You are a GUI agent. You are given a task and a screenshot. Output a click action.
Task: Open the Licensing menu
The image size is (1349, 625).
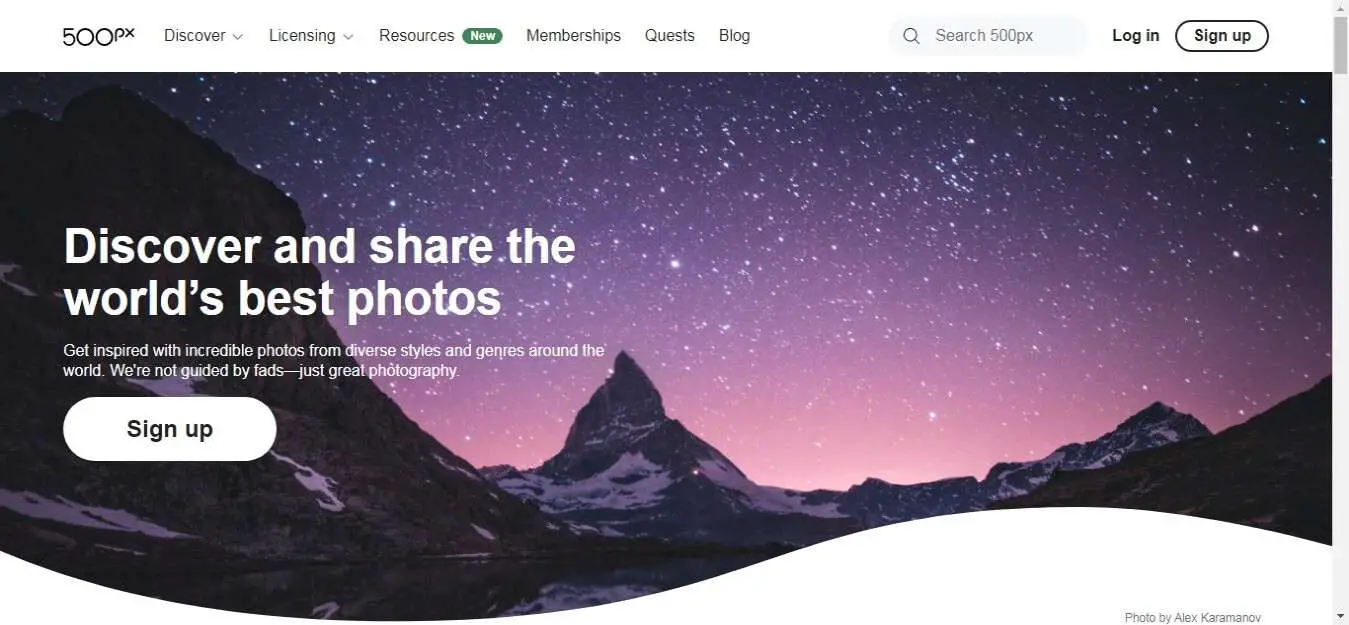(x=302, y=35)
